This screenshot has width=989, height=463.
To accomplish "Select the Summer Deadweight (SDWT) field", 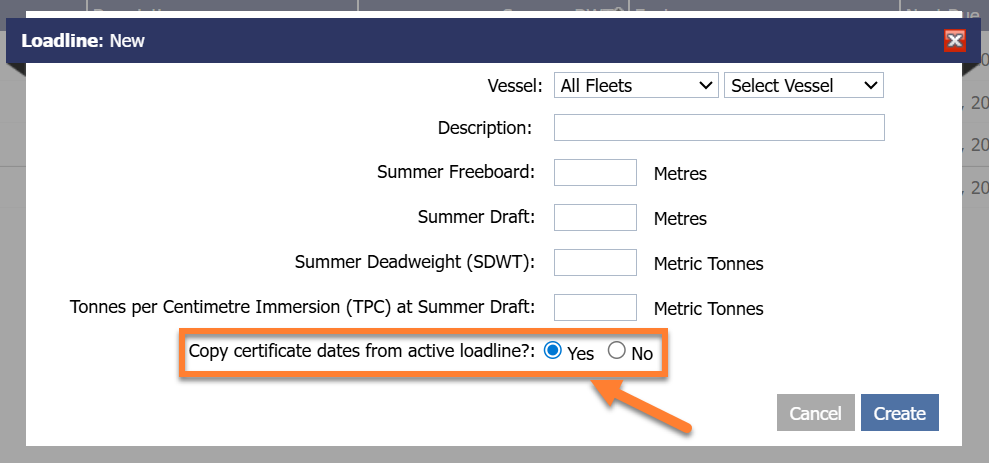I will [x=595, y=262].
